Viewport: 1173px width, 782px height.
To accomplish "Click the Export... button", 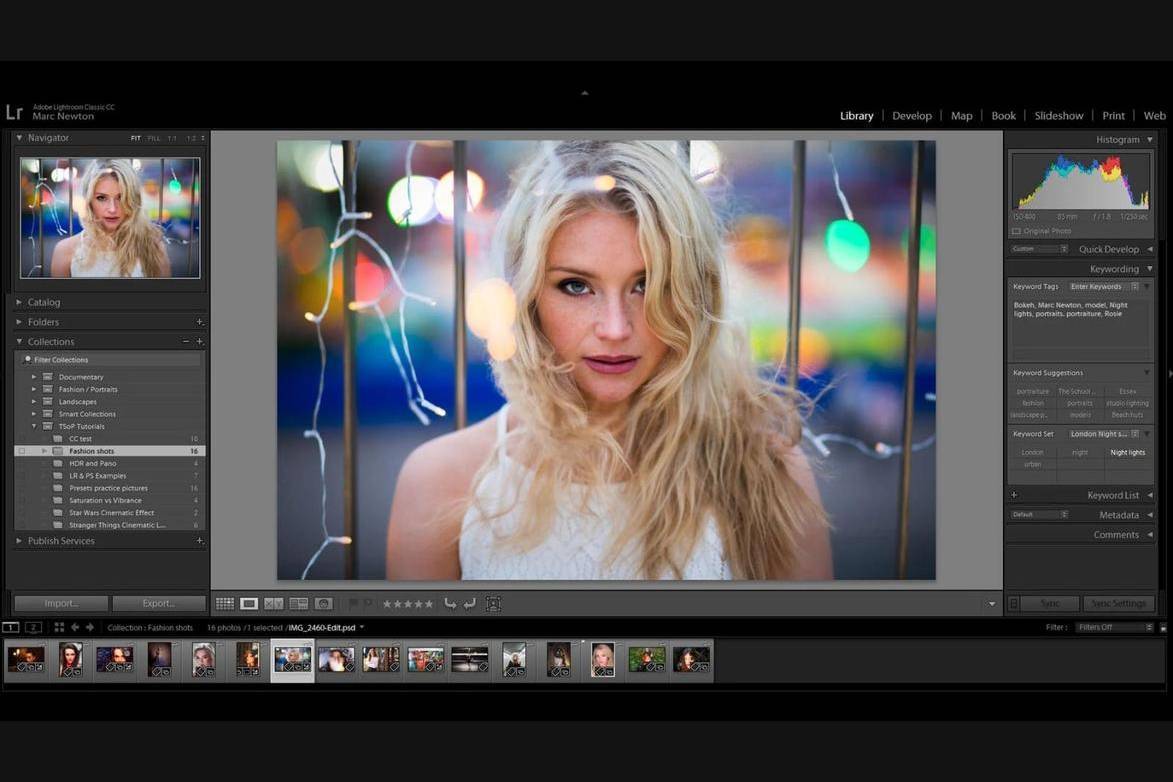I will tap(159, 603).
